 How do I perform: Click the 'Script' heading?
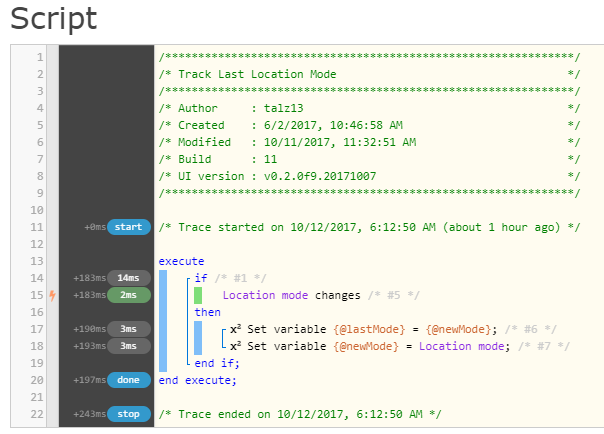(x=54, y=18)
